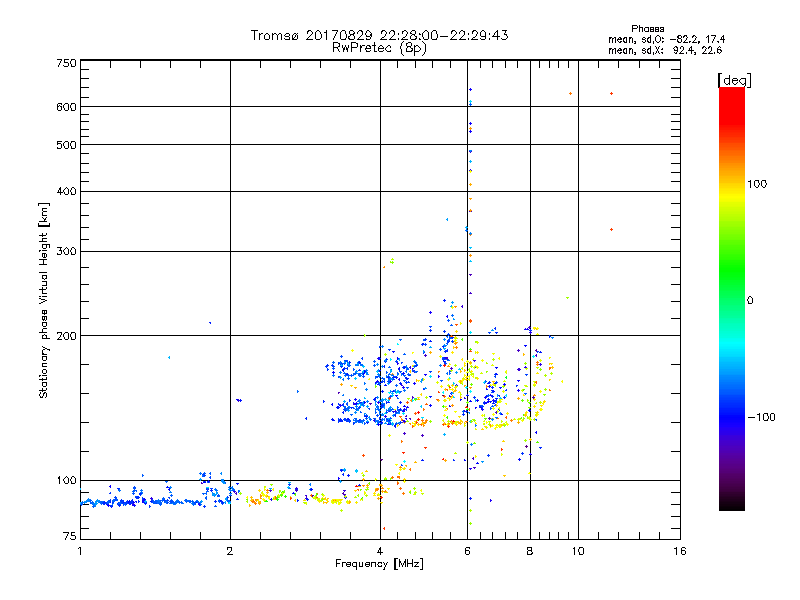800x600 pixels.
Task: Click the x-axis tick label '6'
Action: point(467,551)
